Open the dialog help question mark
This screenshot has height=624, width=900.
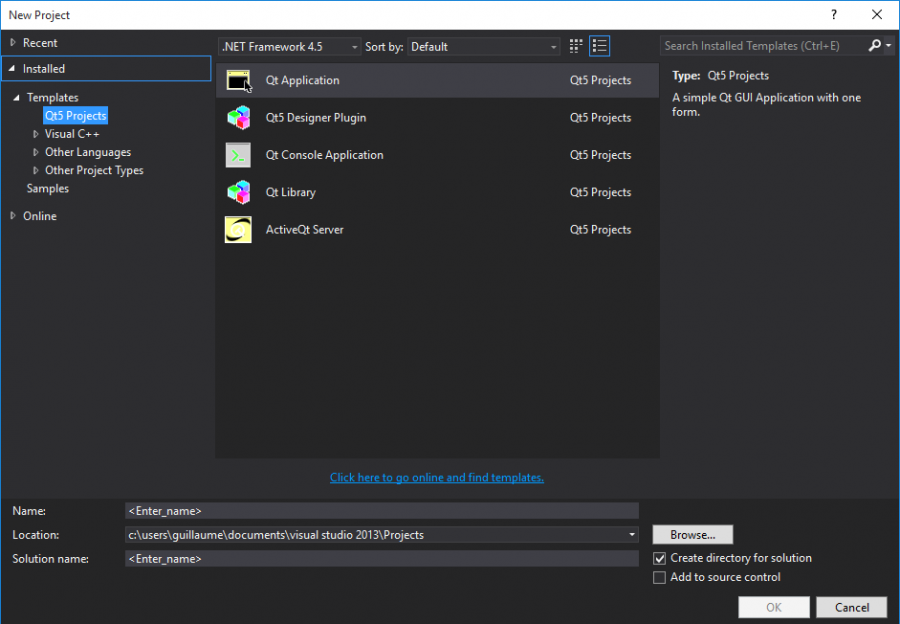point(834,15)
